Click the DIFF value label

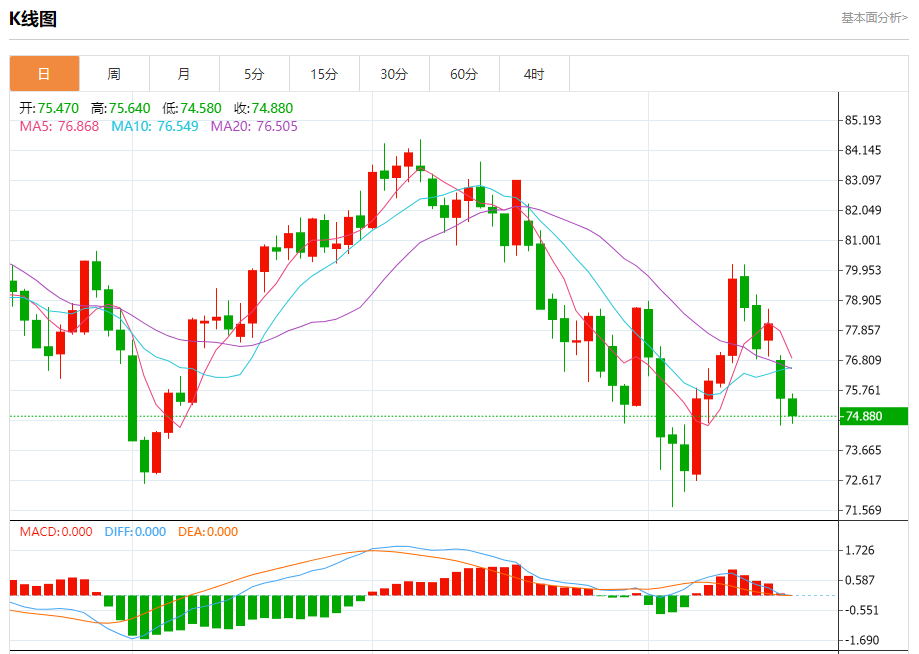pyautogui.click(x=135, y=532)
